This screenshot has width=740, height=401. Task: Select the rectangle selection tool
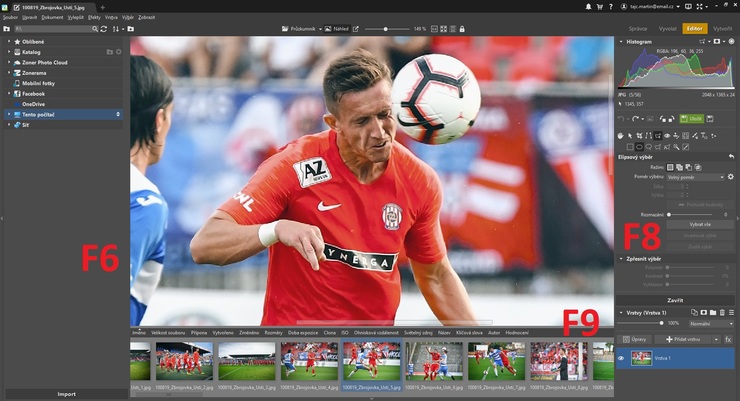[x=629, y=146]
